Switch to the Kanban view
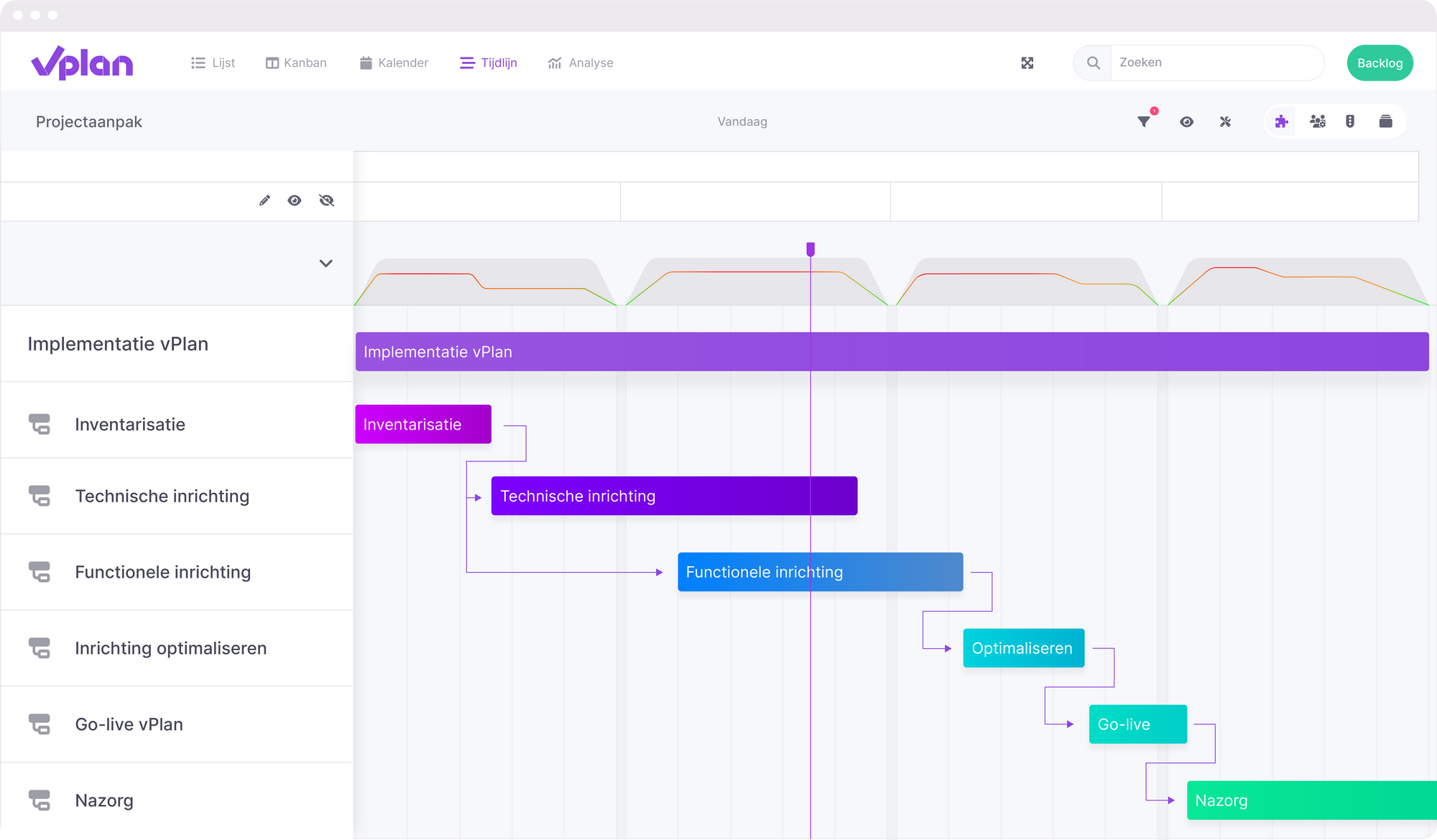The image size is (1437, 840). point(296,63)
